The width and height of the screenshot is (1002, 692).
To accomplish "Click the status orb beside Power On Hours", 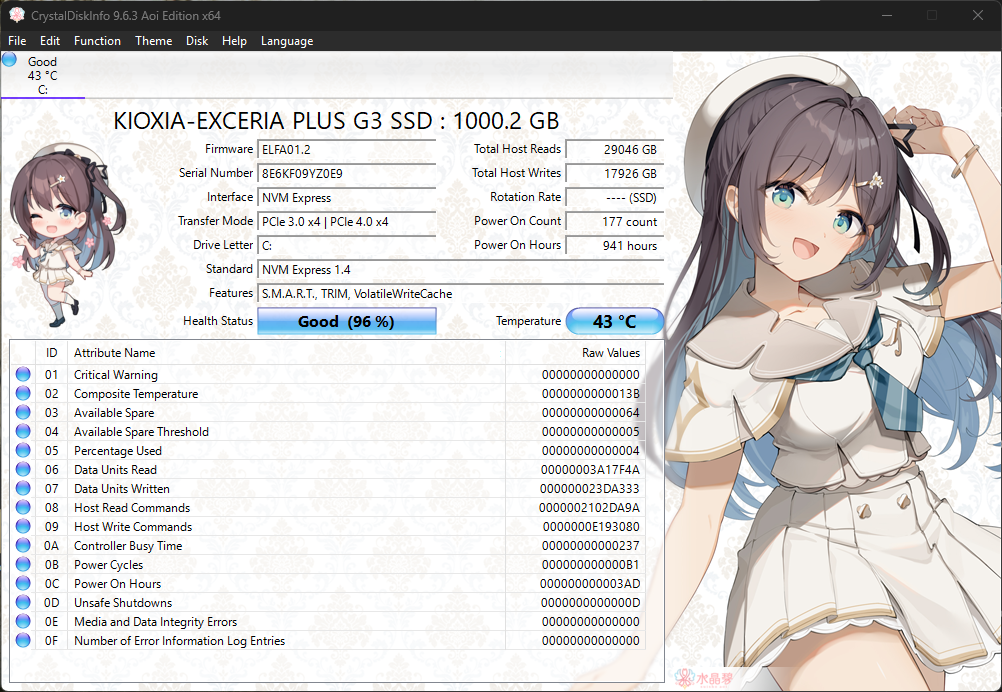I will (x=23, y=584).
